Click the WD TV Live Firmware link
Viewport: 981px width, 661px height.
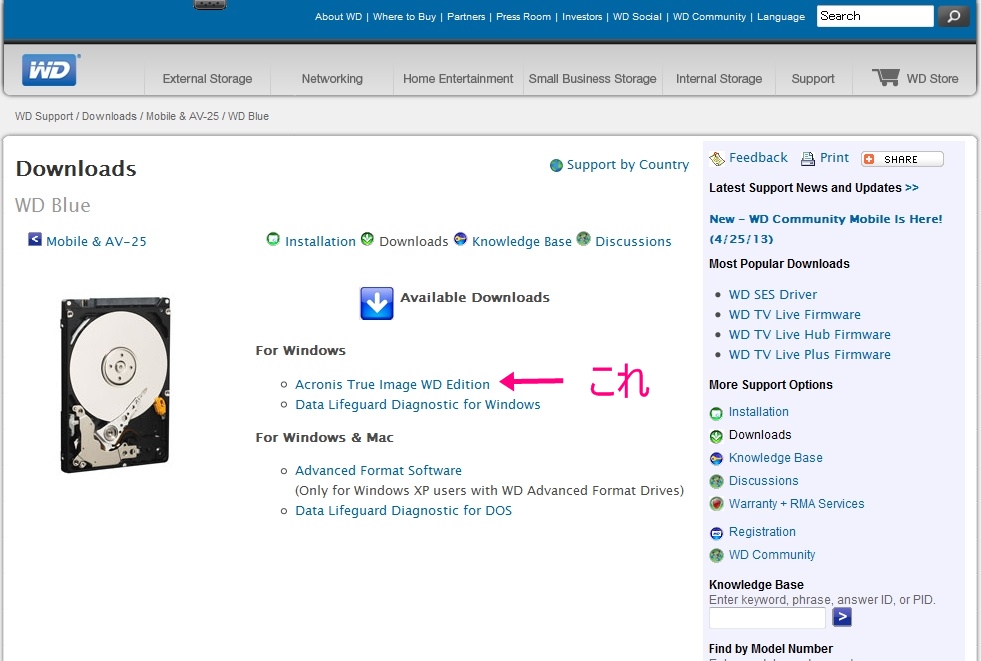click(795, 315)
